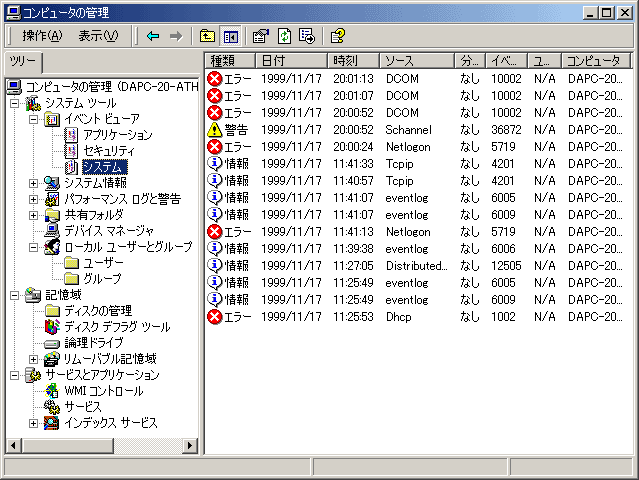The height and width of the screenshot is (480, 639).
Task: Select the eventlog event with ID 6006
Action: point(418,249)
